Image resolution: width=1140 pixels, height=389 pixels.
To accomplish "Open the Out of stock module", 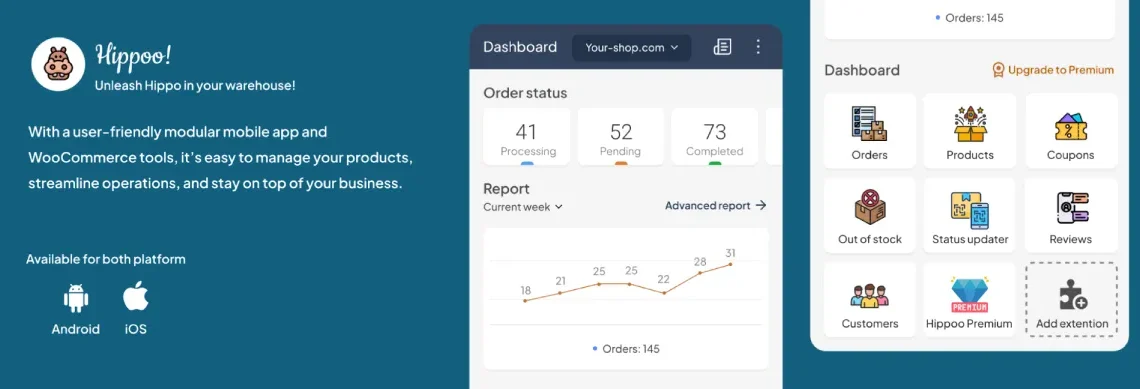I will coord(870,215).
